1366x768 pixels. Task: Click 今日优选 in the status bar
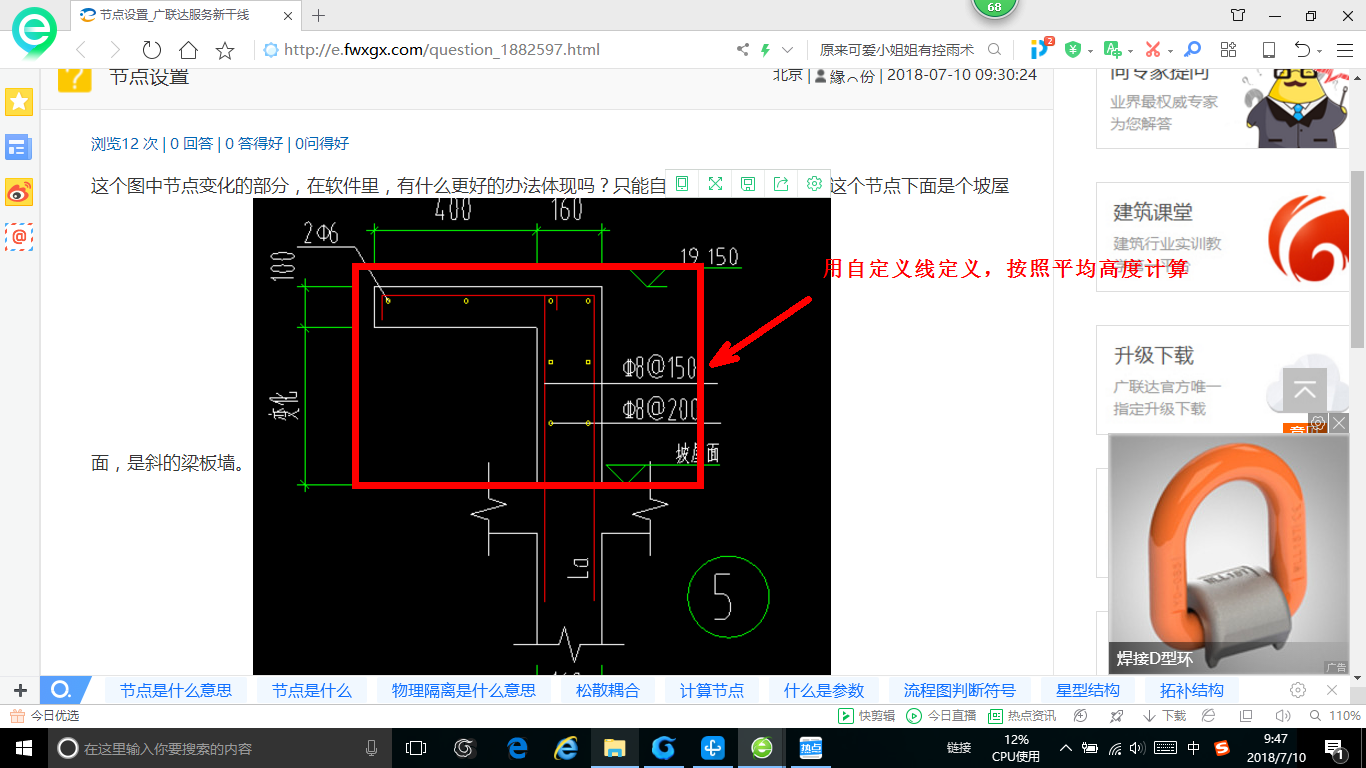(45, 716)
